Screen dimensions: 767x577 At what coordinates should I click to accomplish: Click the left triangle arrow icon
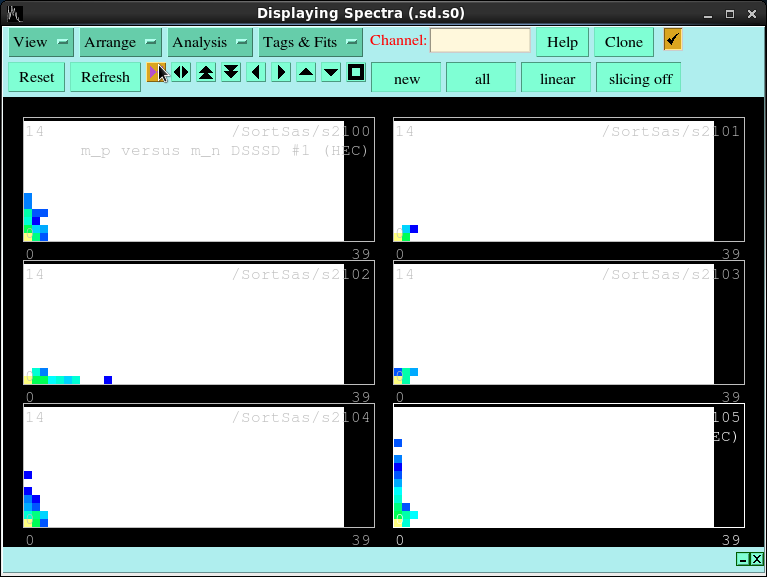tap(256, 73)
